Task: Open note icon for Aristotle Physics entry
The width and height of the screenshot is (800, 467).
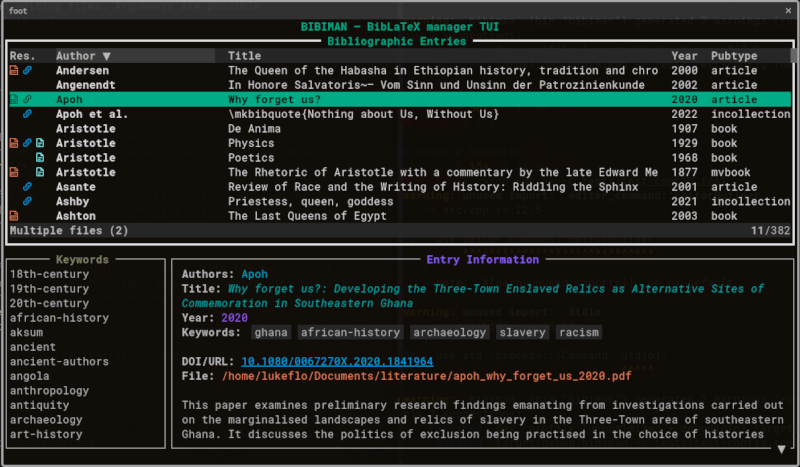Action: (40, 143)
